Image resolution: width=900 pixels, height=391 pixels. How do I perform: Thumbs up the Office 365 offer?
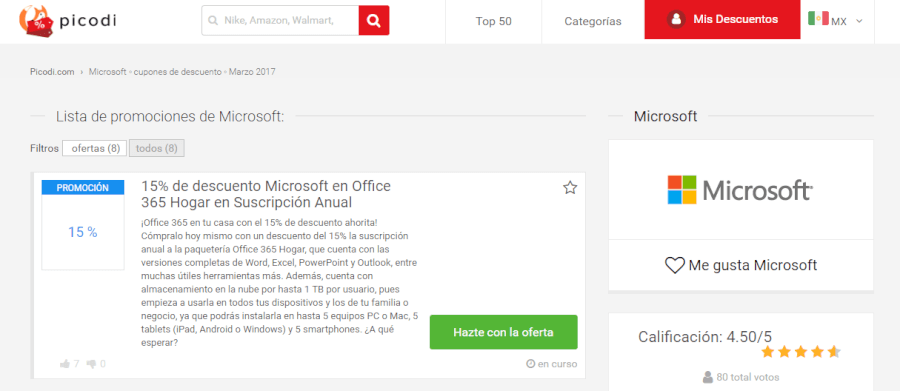(x=65, y=364)
